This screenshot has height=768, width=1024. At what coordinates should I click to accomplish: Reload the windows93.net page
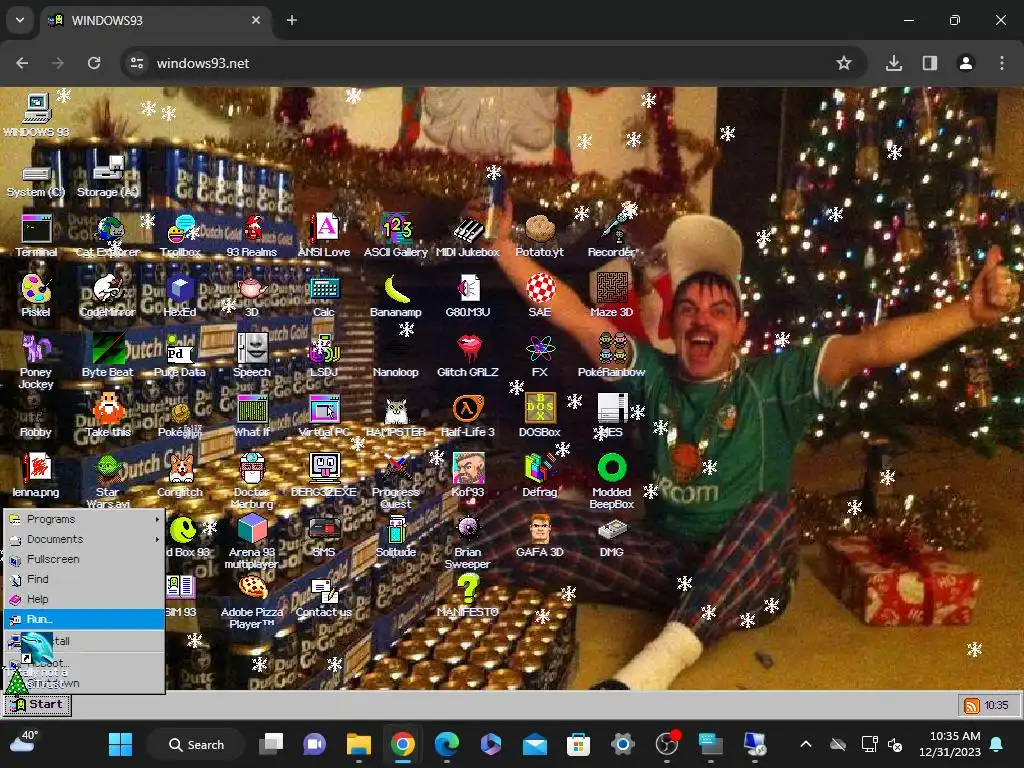click(94, 63)
